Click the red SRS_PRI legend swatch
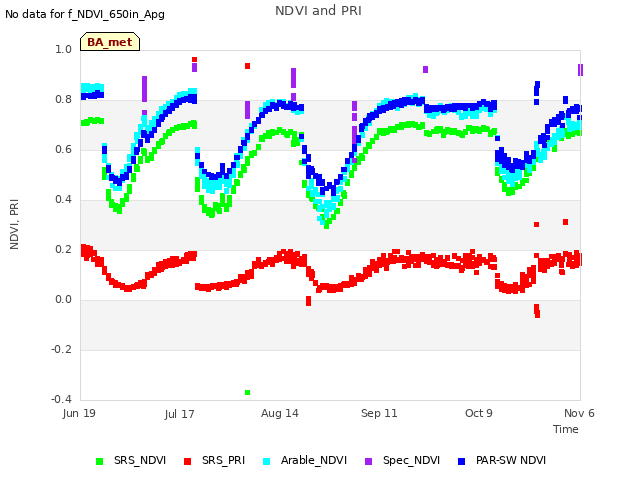This screenshot has height=480, width=640. (187, 461)
